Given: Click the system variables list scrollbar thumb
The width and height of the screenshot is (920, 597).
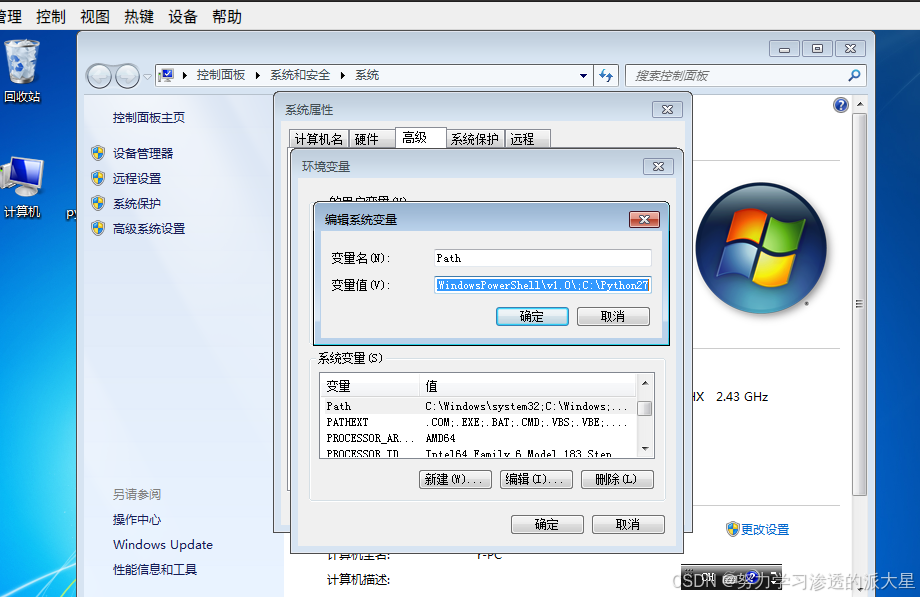Looking at the screenshot, I should click(x=645, y=408).
